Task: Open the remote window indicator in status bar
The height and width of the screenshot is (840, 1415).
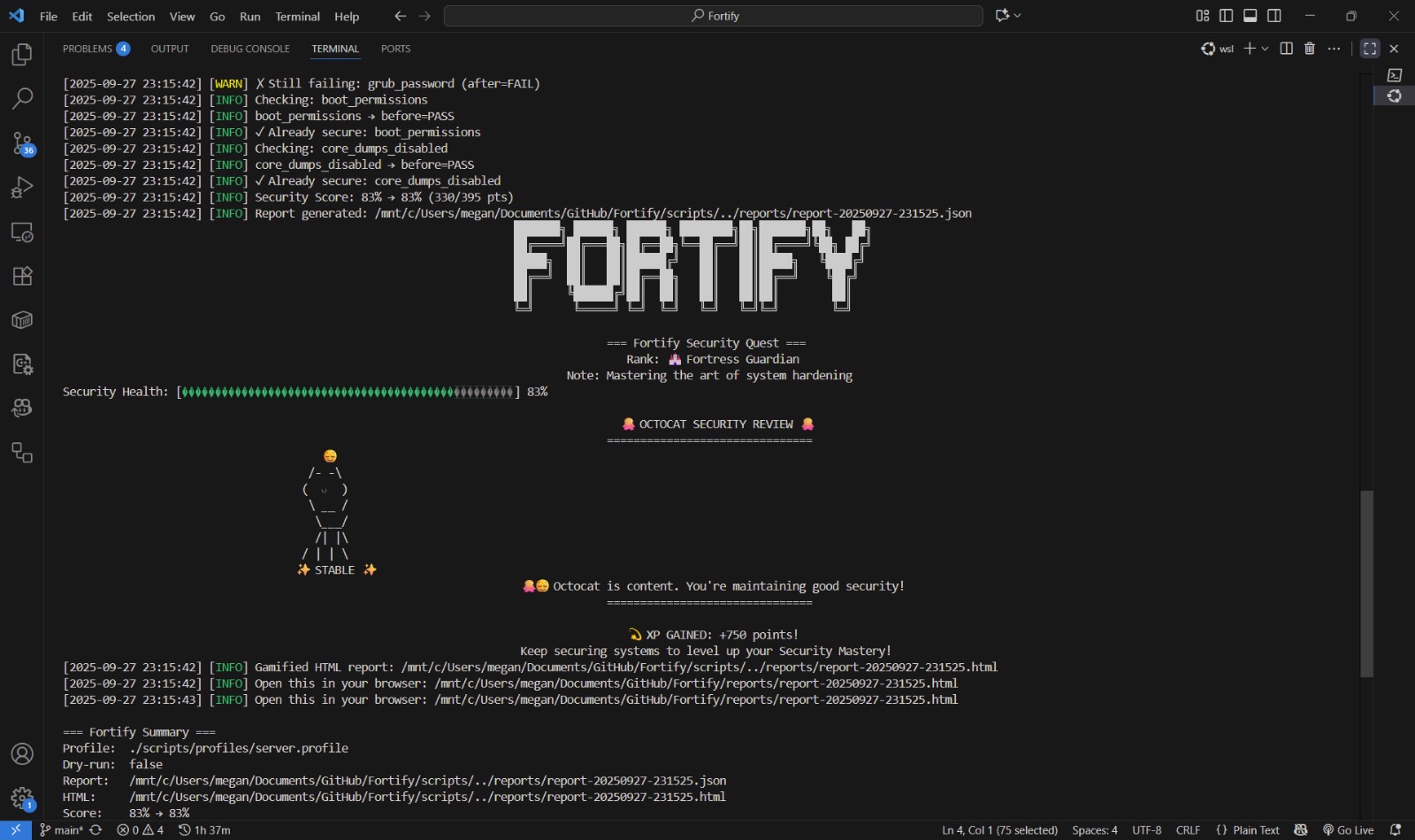Action: 16,830
